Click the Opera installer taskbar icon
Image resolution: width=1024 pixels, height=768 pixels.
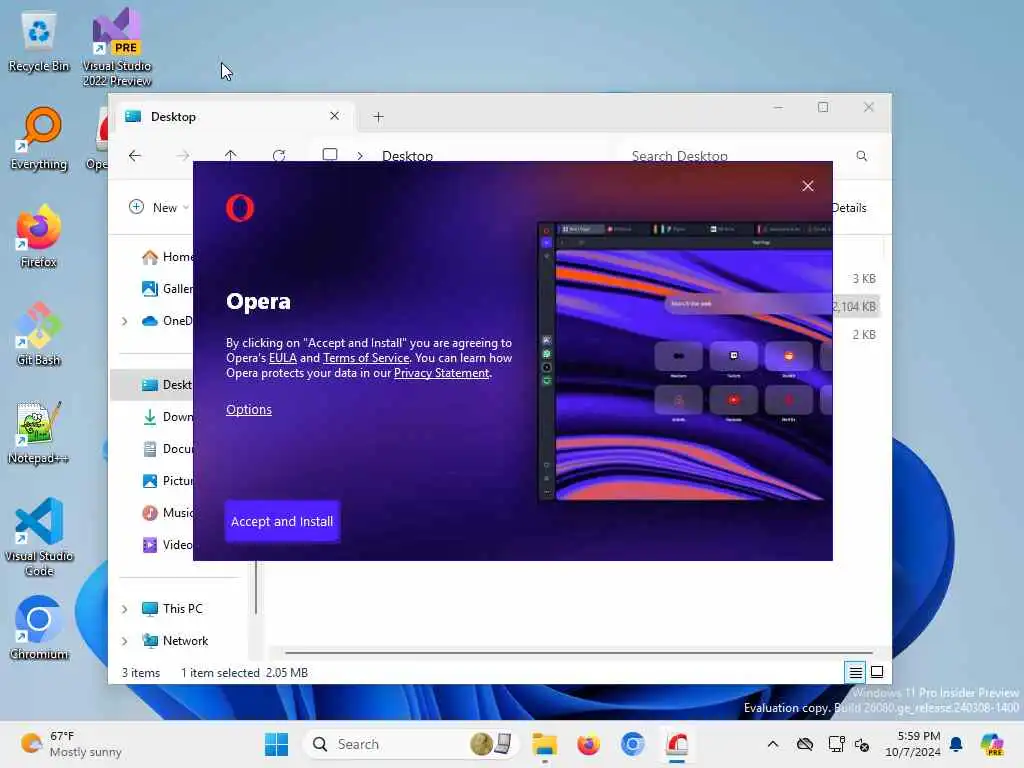click(x=677, y=744)
